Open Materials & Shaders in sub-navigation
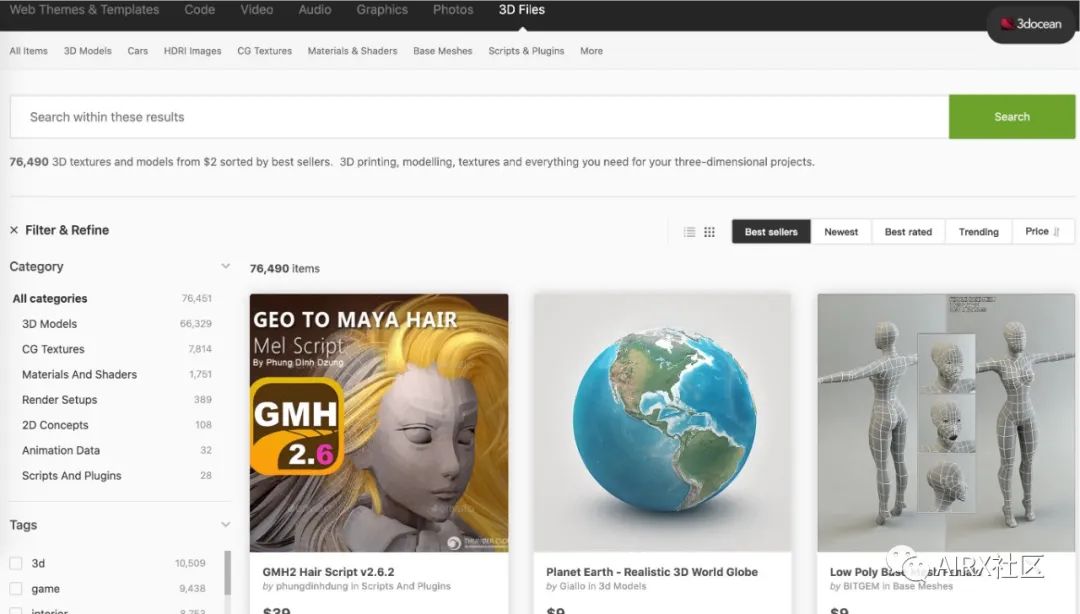Viewport: 1080px width, 614px height. click(353, 51)
